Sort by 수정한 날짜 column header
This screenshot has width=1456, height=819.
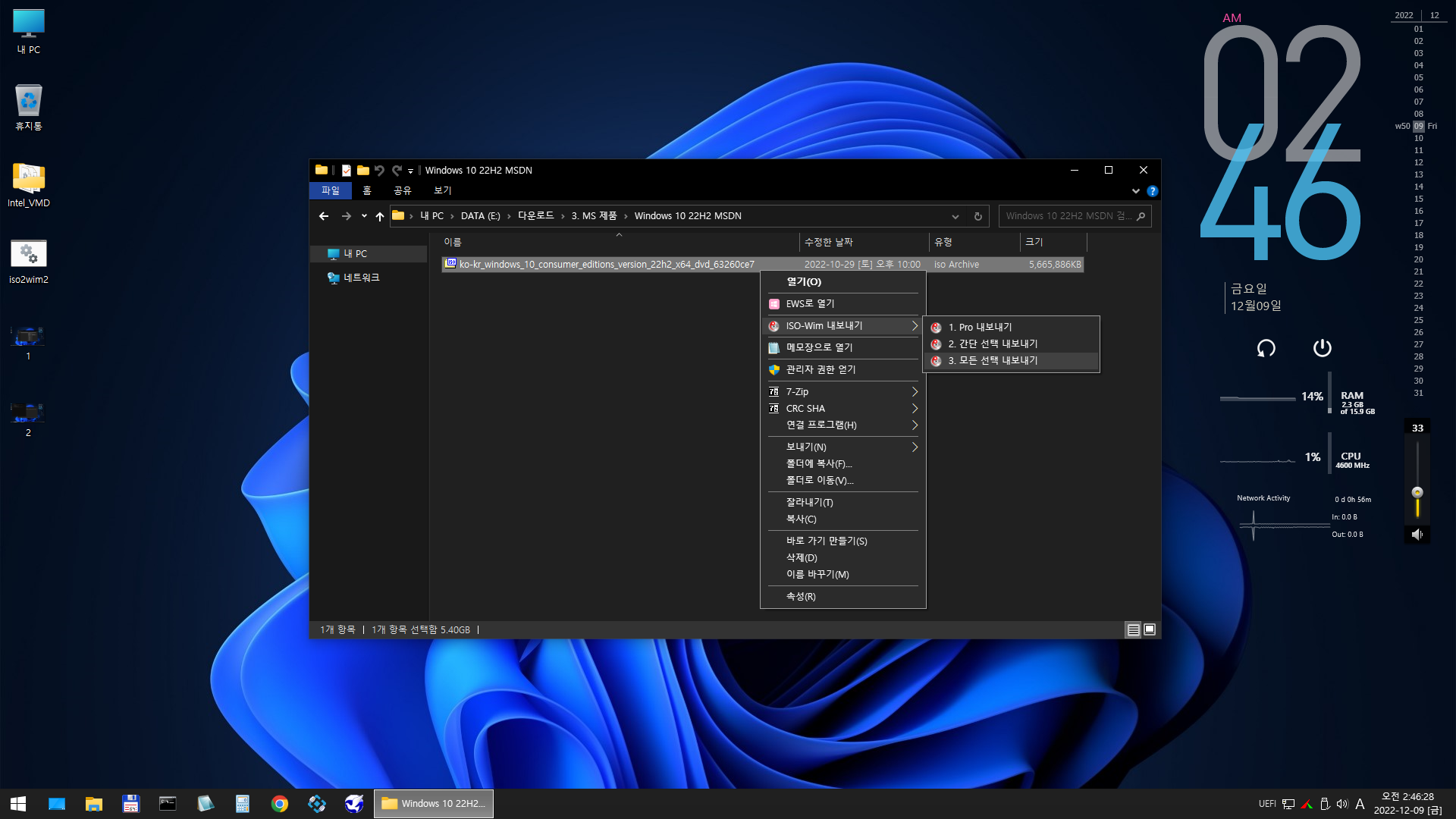point(864,242)
